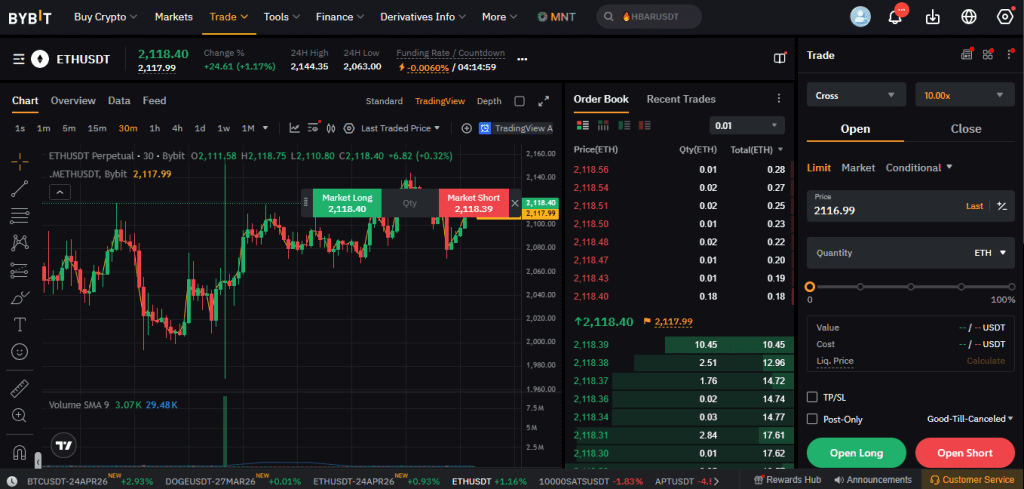Open the Derivatives Info menu
This screenshot has width=1024, height=489.
pos(423,17)
